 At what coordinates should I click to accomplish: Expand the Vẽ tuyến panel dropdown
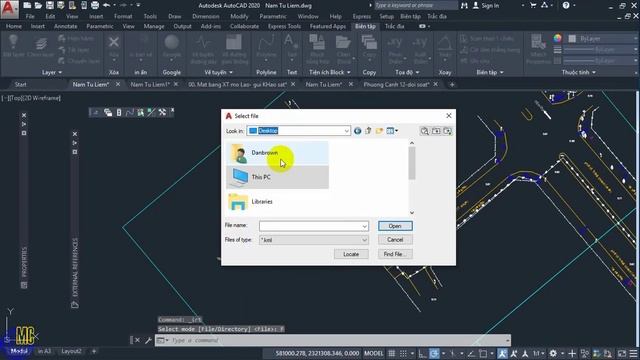pyautogui.click(x=218, y=72)
